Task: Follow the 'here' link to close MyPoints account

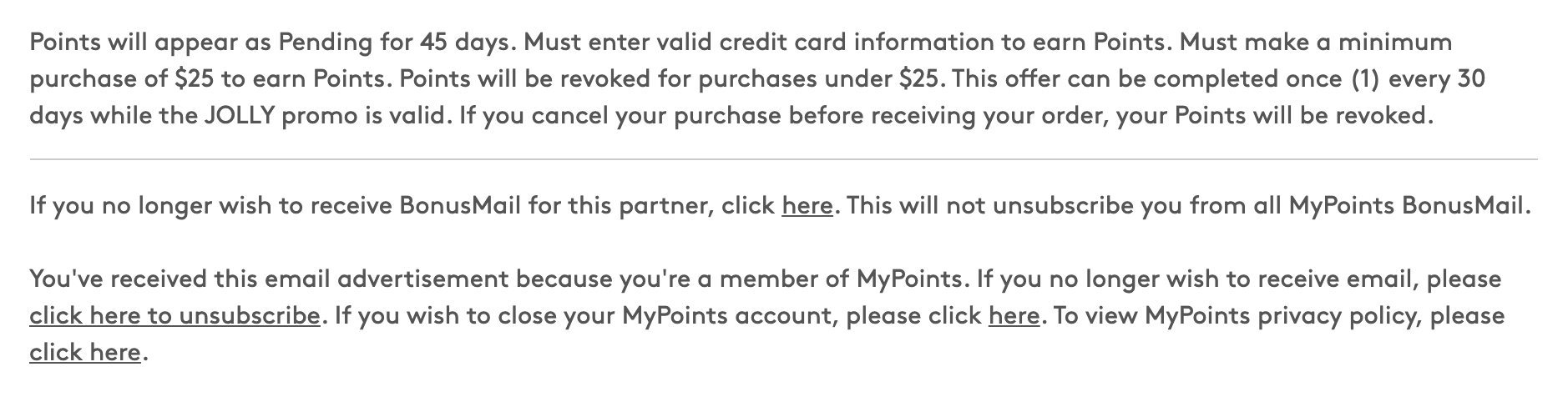Action: (1014, 316)
